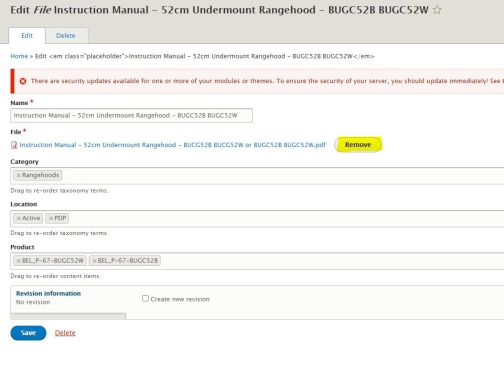Click the Product tag input area
Screen dimensions: 504x372
pyautogui.click(x=257, y=261)
